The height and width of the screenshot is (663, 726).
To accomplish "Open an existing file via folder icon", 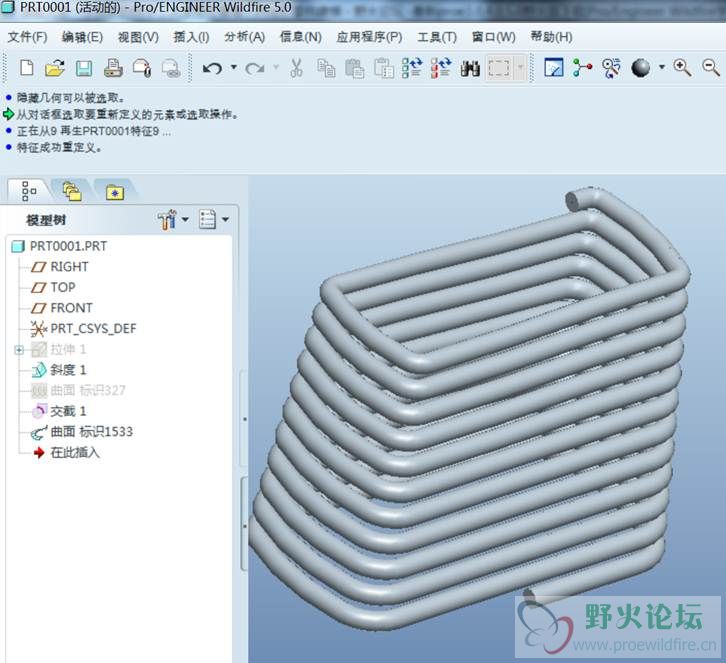I will (55, 68).
